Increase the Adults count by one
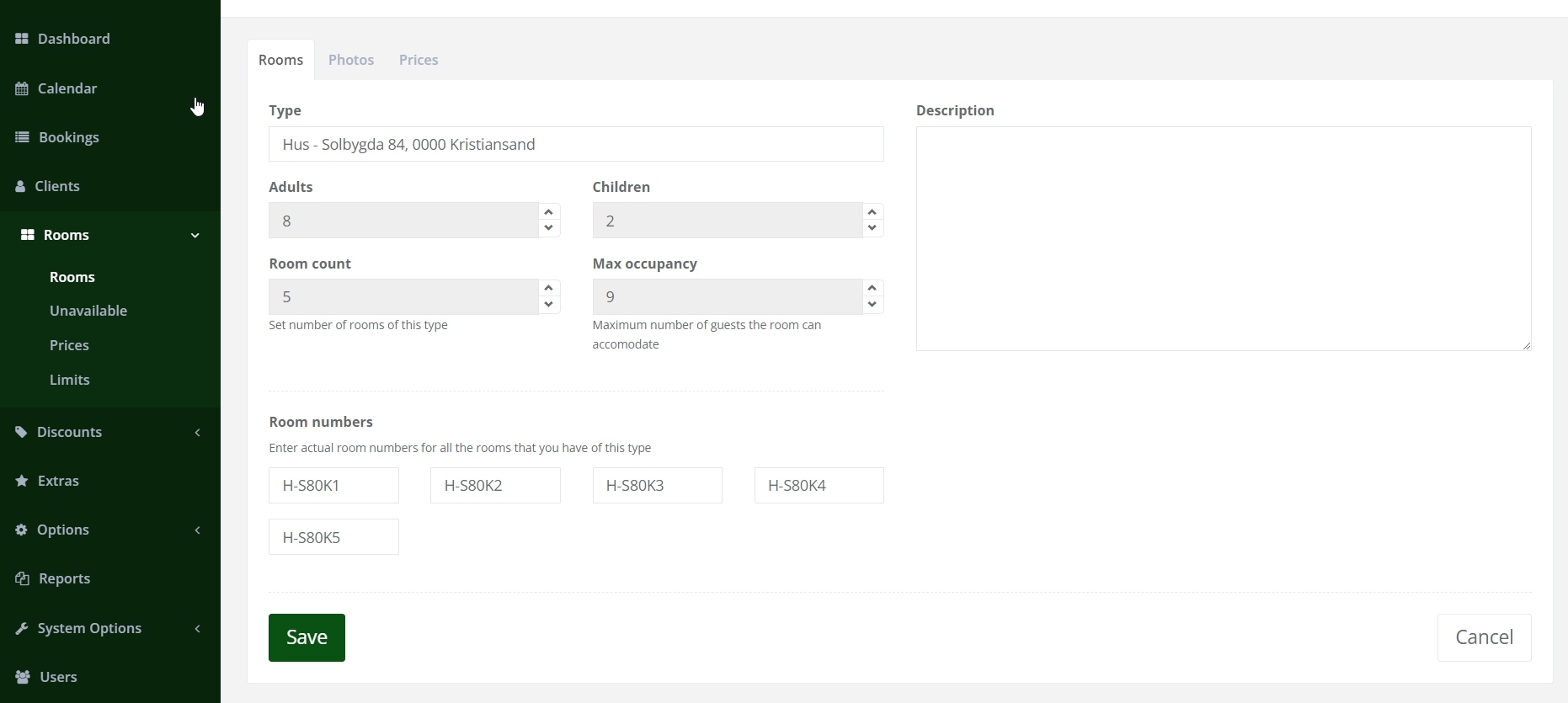The image size is (1568, 703). (549, 212)
